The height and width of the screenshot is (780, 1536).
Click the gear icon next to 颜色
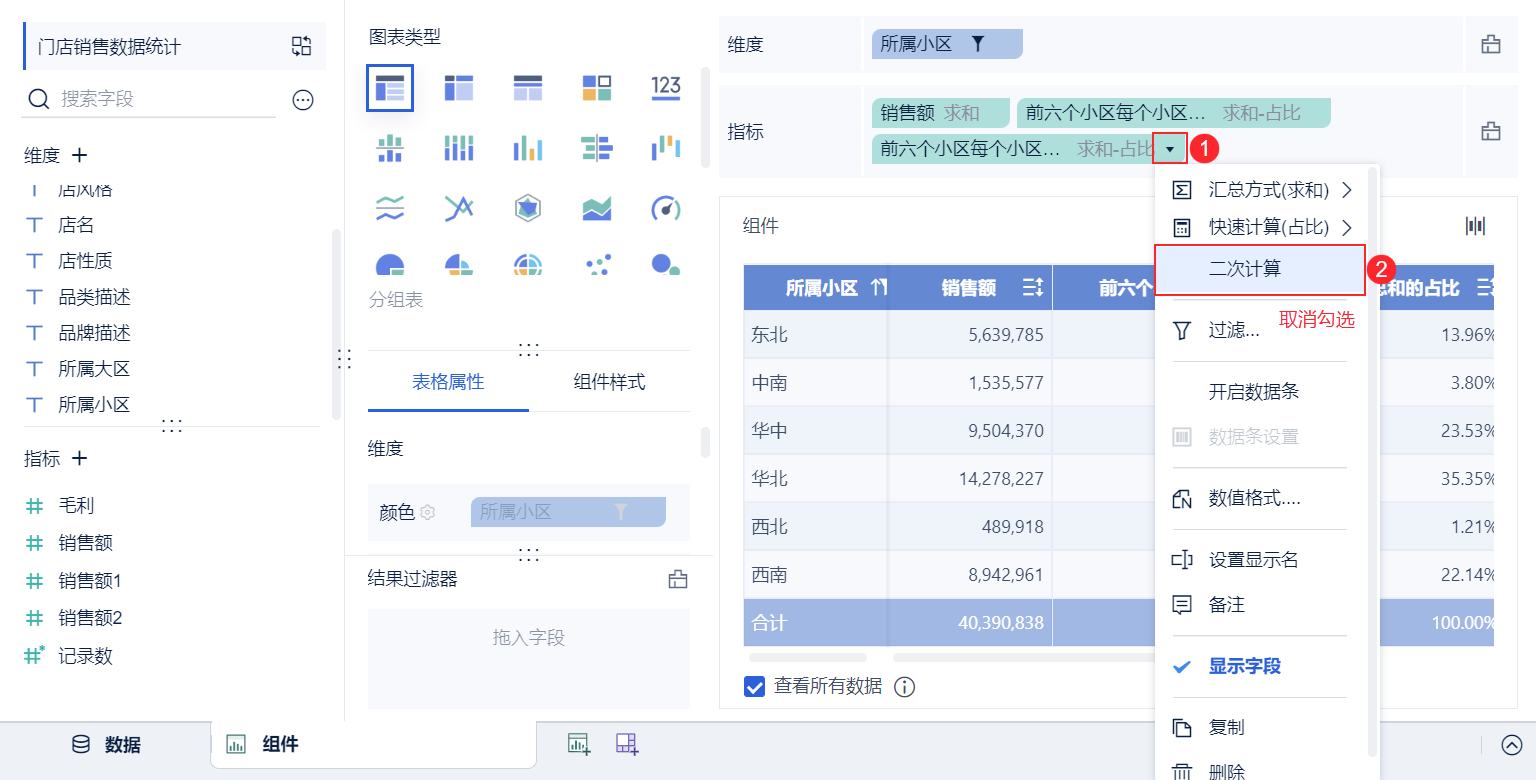coord(428,512)
